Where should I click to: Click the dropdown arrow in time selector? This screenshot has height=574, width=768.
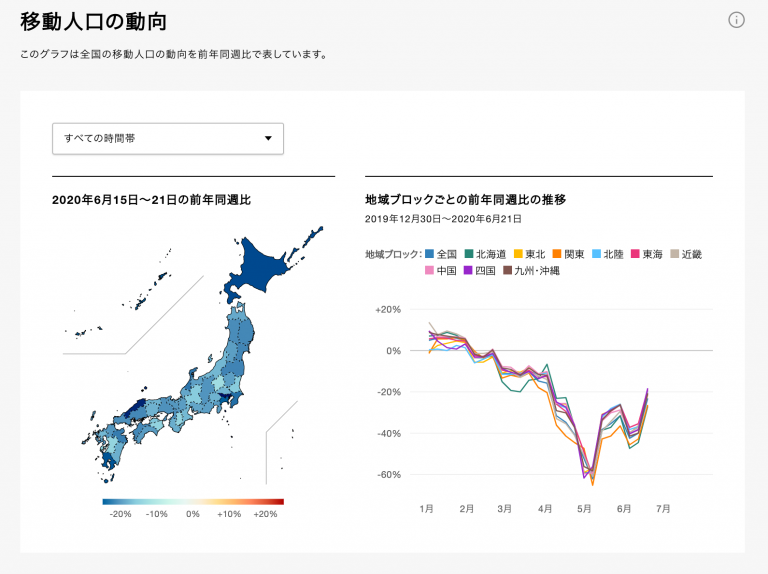268,139
